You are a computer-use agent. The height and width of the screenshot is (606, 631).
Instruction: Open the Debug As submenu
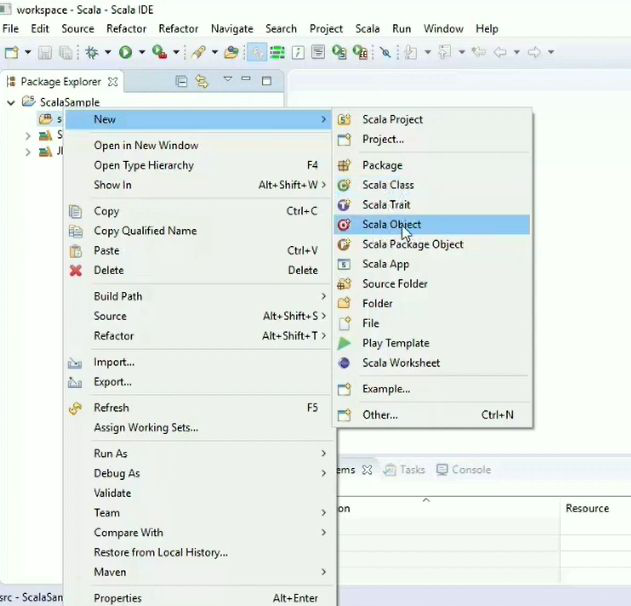[x=198, y=473]
